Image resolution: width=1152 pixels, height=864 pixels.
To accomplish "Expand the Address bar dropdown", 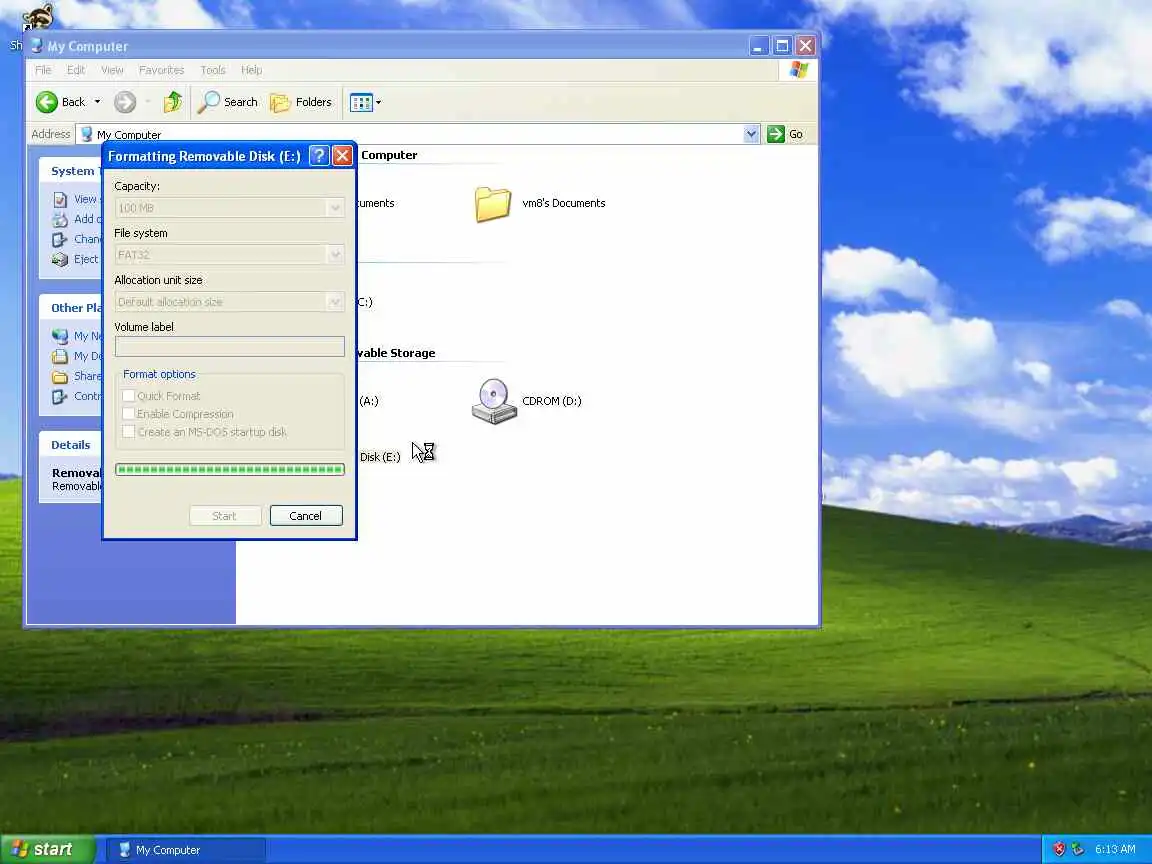I will [751, 134].
